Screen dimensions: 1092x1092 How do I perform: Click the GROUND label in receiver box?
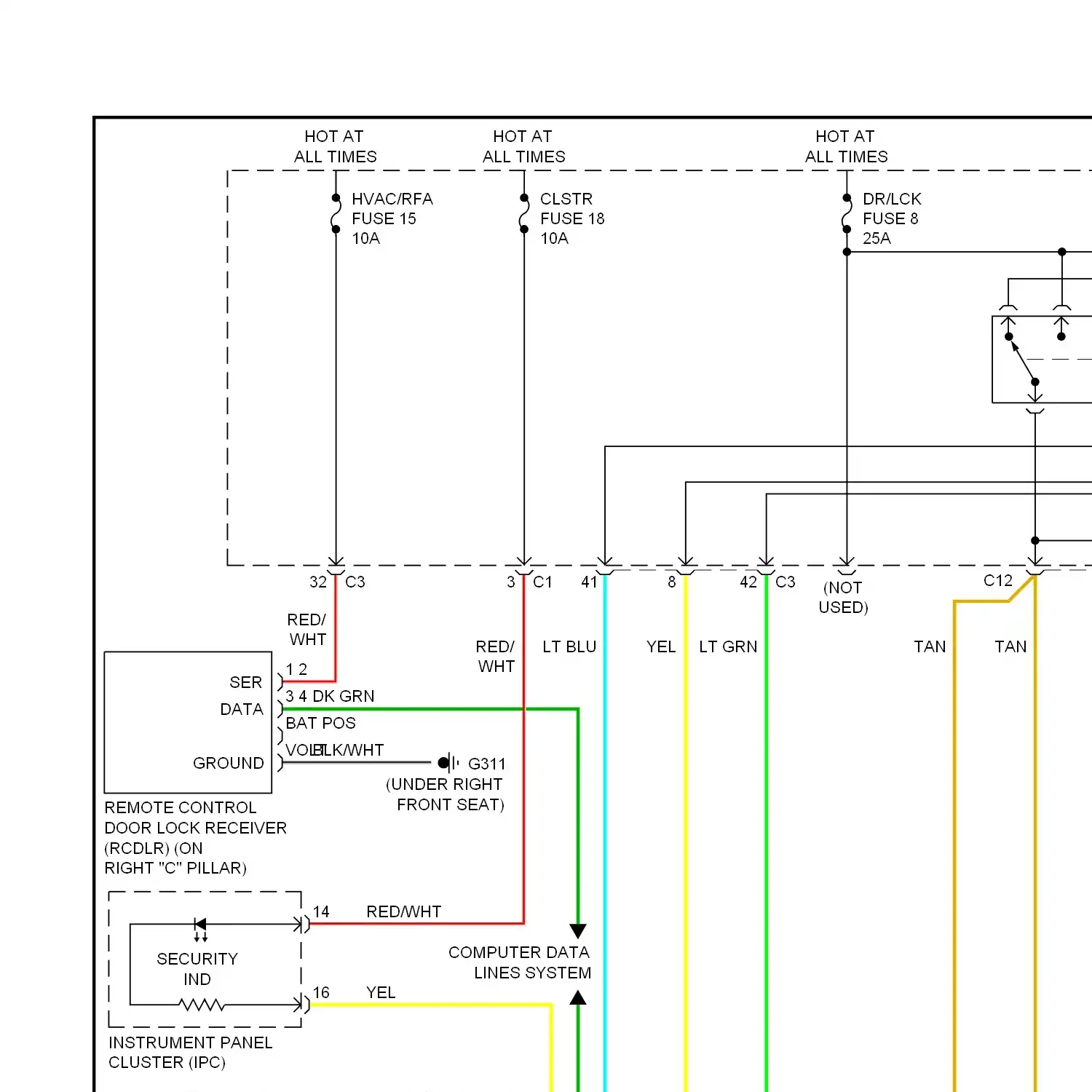click(x=229, y=763)
